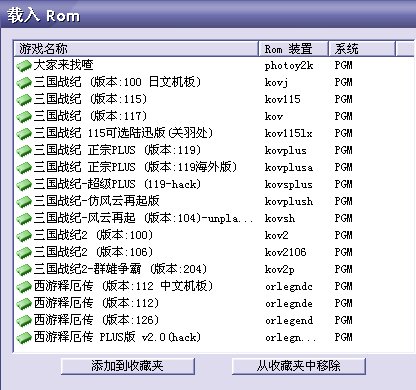Click the kovsplus Rom name cell
The width and height of the screenshot is (416, 390).
[x=289, y=185]
